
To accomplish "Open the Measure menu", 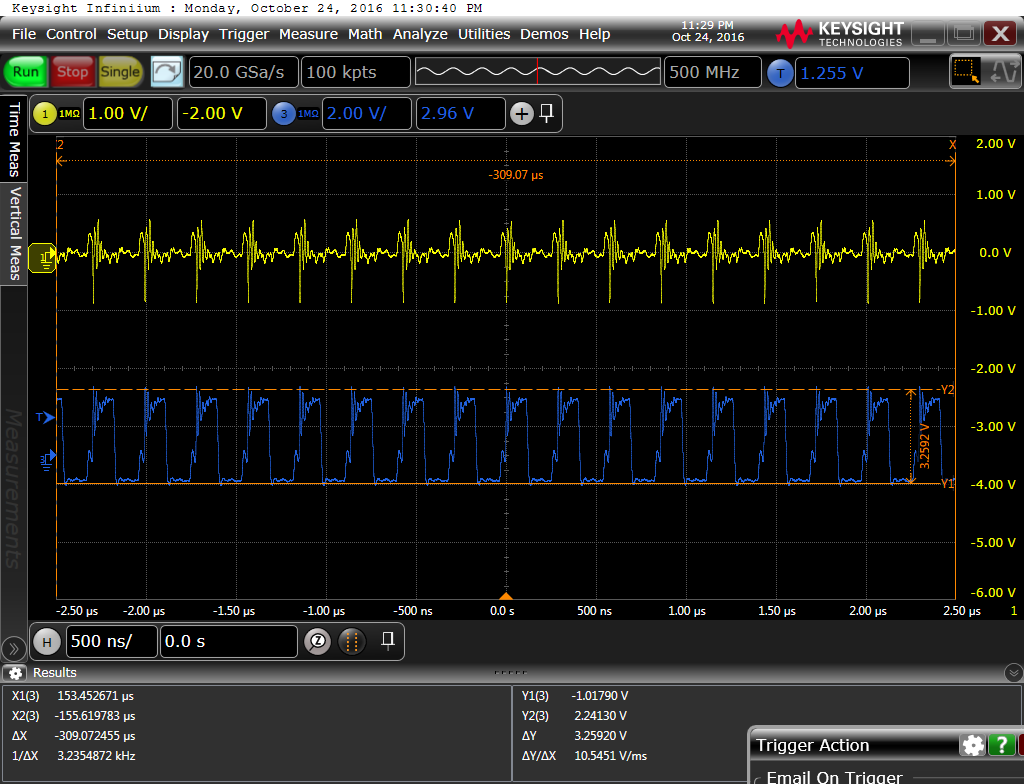I will tap(308, 34).
